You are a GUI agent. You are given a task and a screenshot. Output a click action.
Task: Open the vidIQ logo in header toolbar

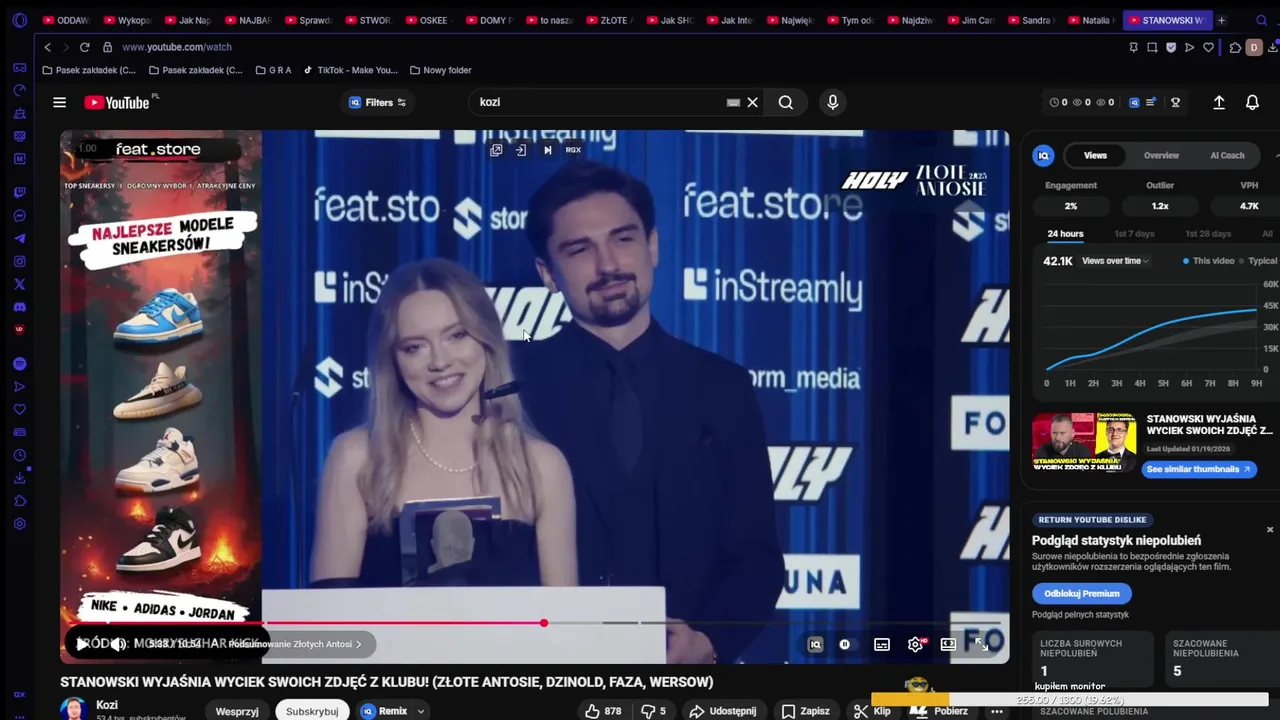pyautogui.click(x=1134, y=102)
